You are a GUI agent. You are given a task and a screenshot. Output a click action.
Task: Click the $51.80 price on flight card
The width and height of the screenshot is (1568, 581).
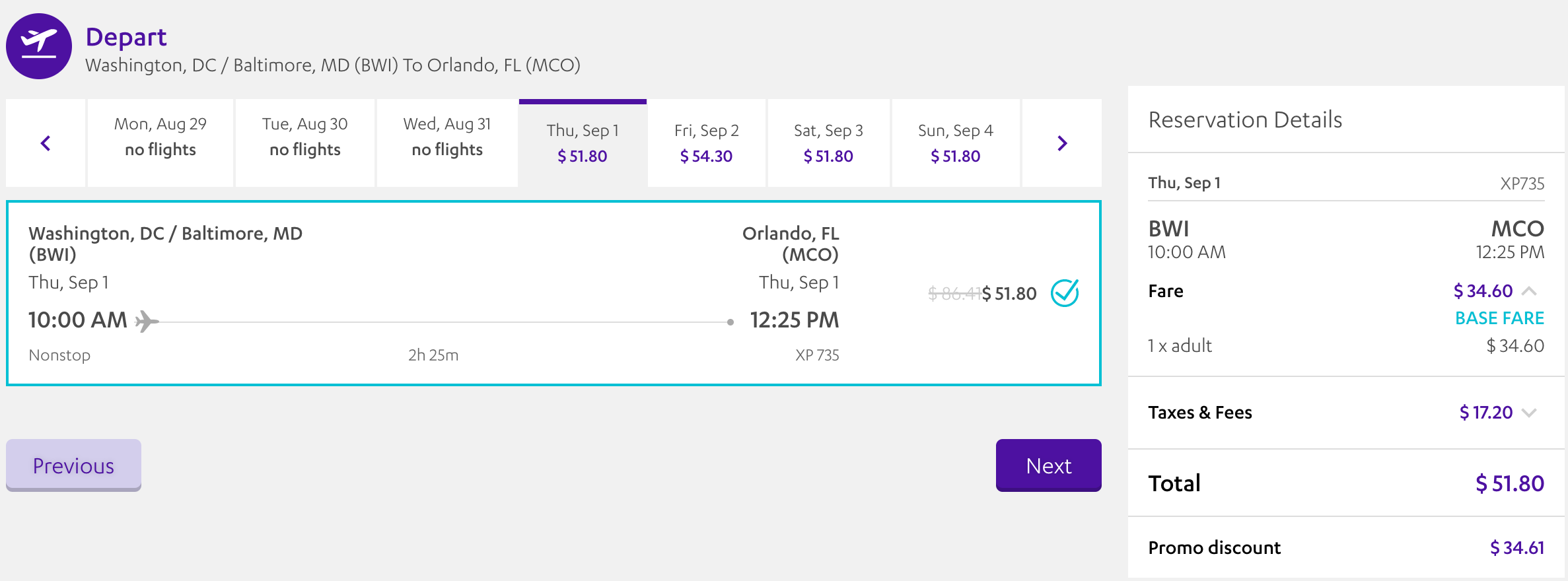pos(1009,294)
